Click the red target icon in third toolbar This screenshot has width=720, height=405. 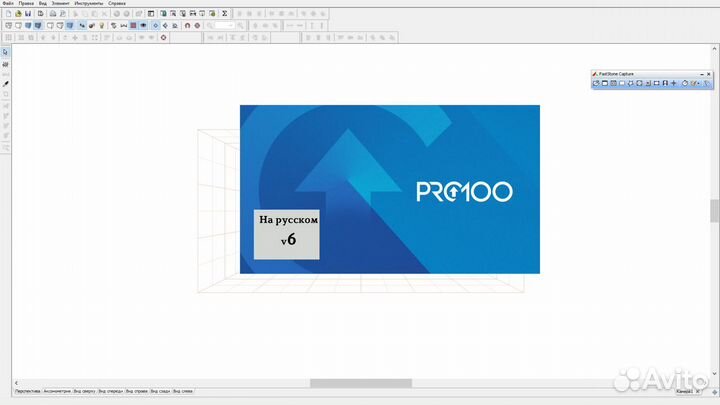tap(163, 38)
